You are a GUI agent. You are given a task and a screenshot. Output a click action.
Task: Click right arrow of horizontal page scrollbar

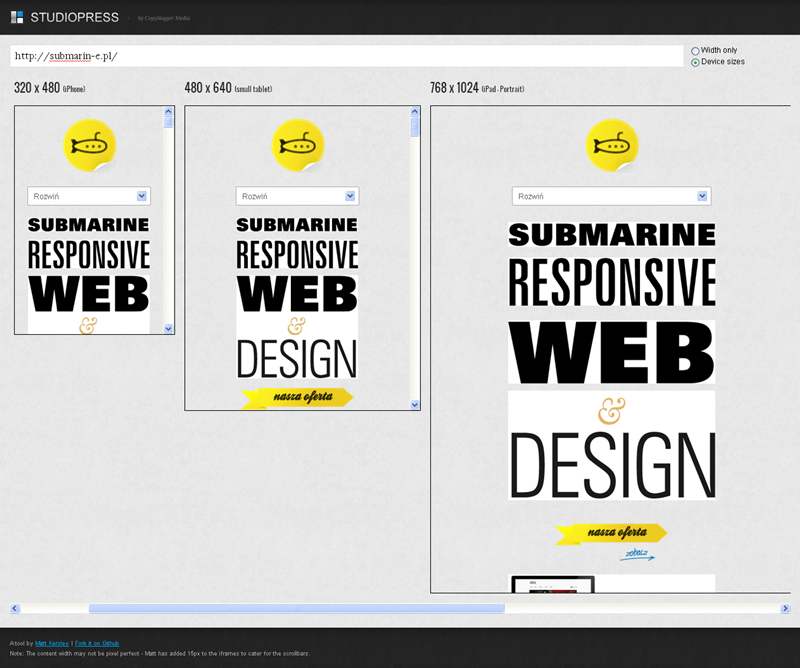click(785, 608)
